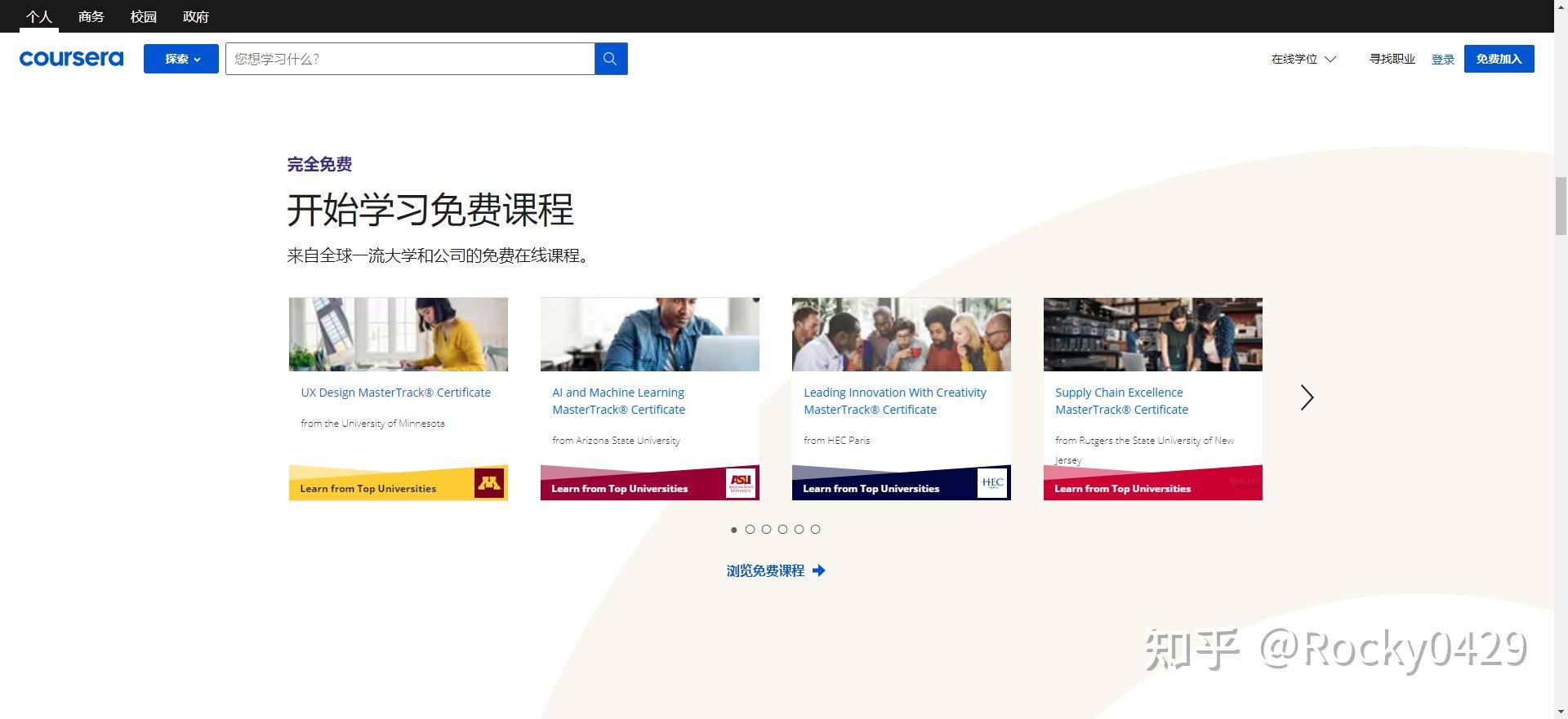This screenshot has height=719, width=1568.
Task: Switch to the 政府 tab
Action: [x=196, y=16]
